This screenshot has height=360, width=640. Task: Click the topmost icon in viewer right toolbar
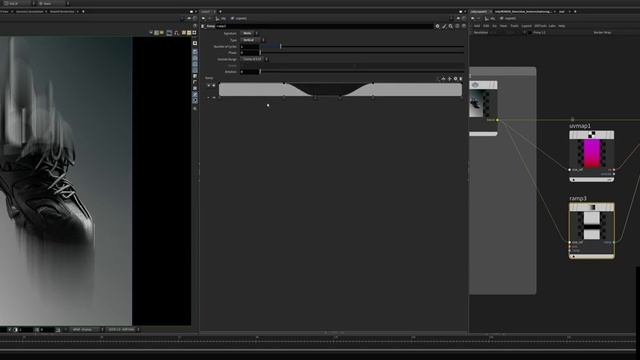[x=195, y=43]
